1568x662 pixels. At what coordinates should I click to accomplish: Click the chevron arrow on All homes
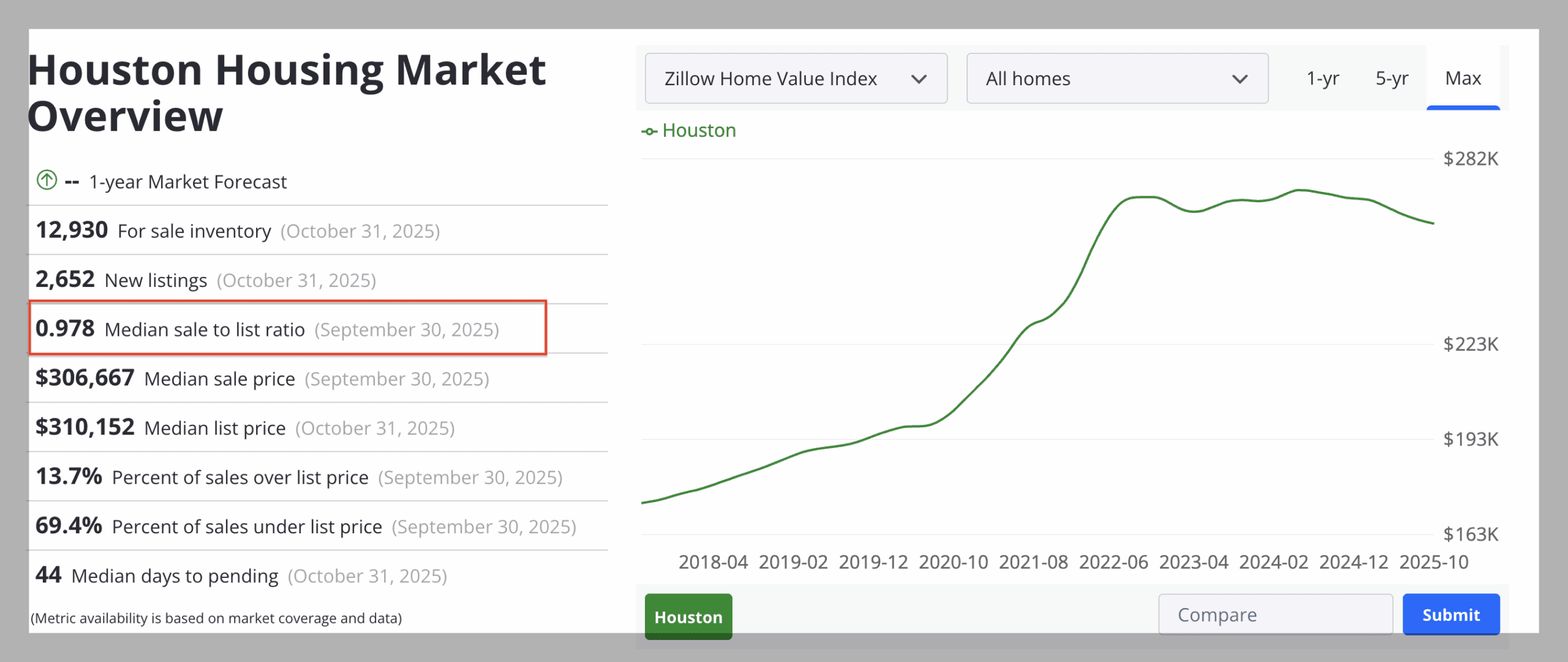pyautogui.click(x=1240, y=79)
